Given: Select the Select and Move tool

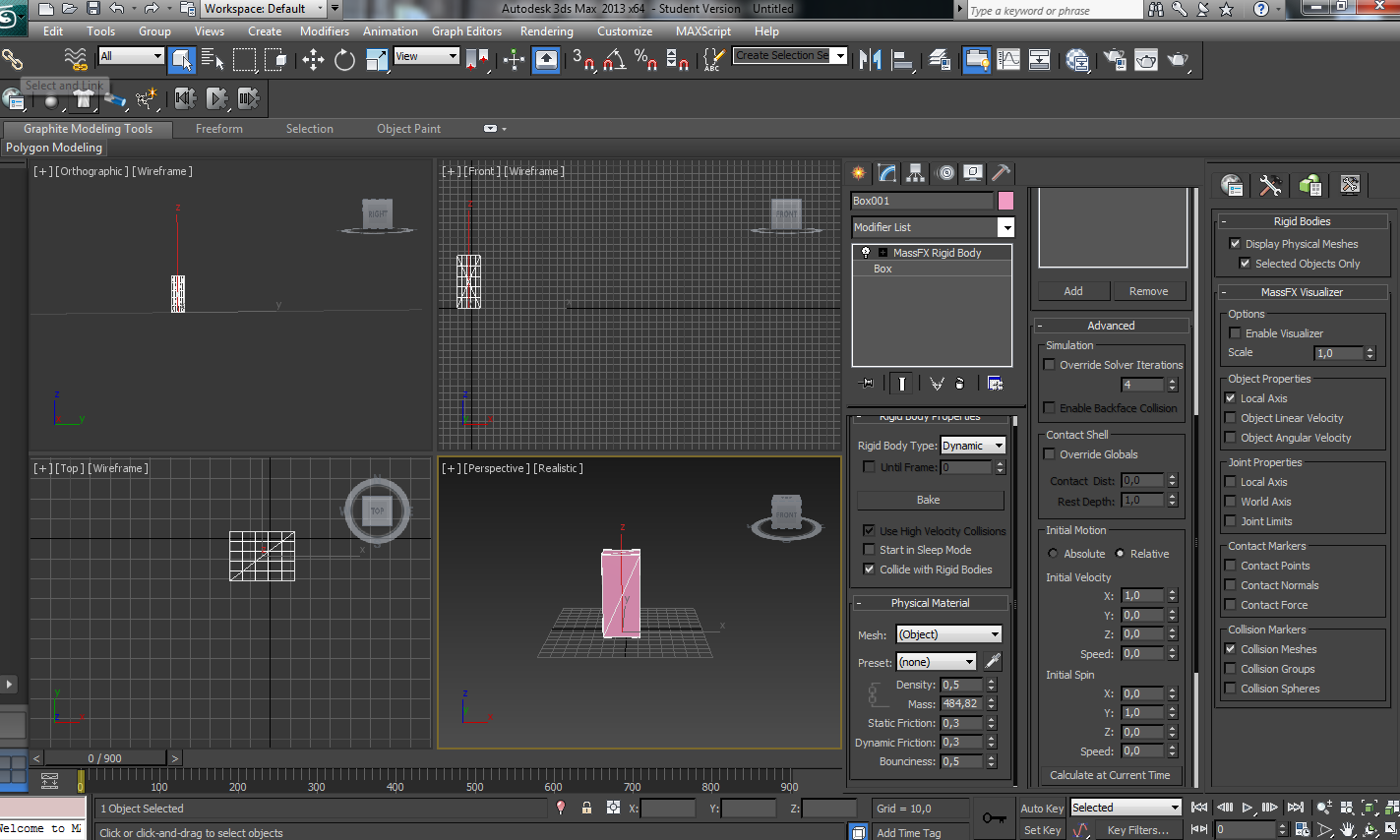Looking at the screenshot, I should pos(313,60).
